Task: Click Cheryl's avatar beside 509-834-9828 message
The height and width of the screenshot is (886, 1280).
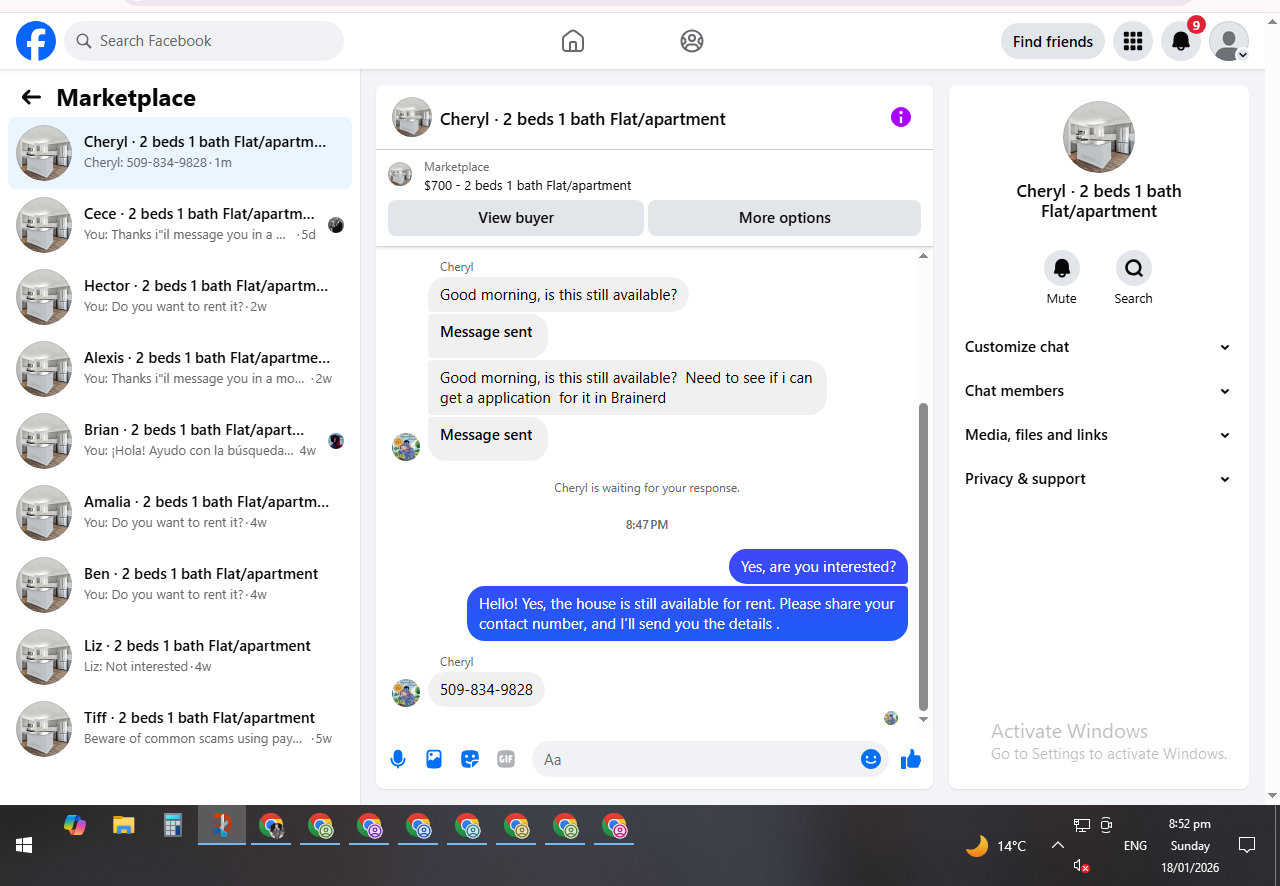Action: 406,693
